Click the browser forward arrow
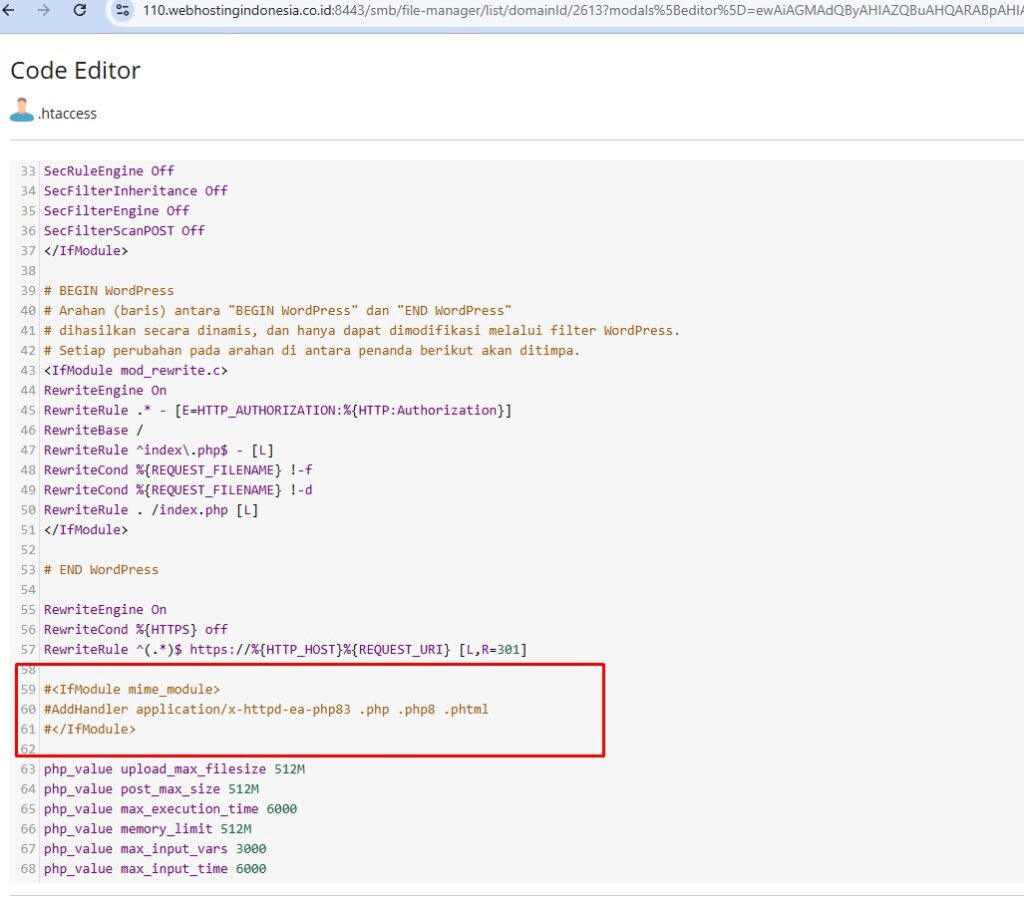 43,10
